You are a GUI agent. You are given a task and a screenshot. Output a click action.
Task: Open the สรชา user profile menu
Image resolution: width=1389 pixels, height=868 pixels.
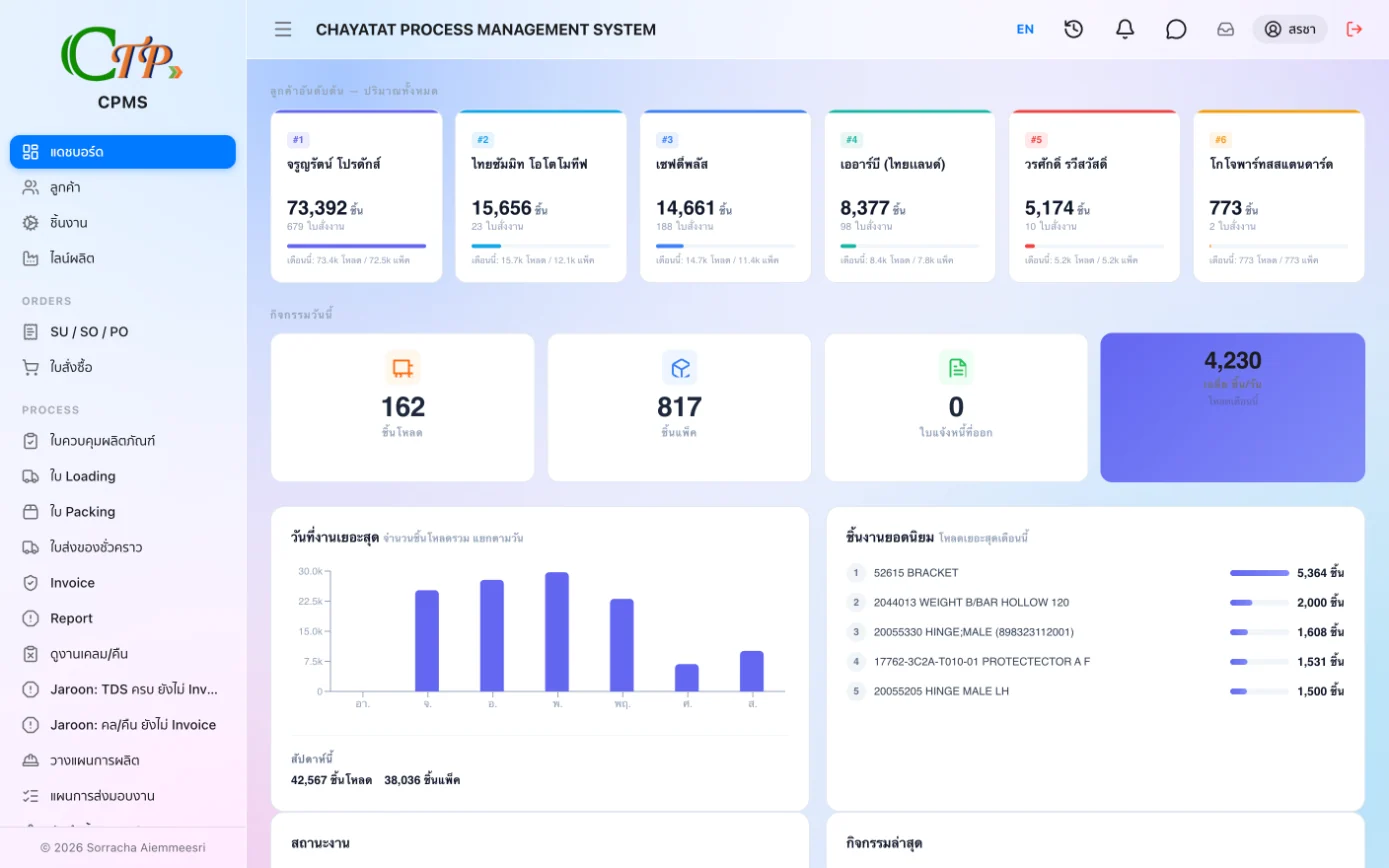(1290, 29)
